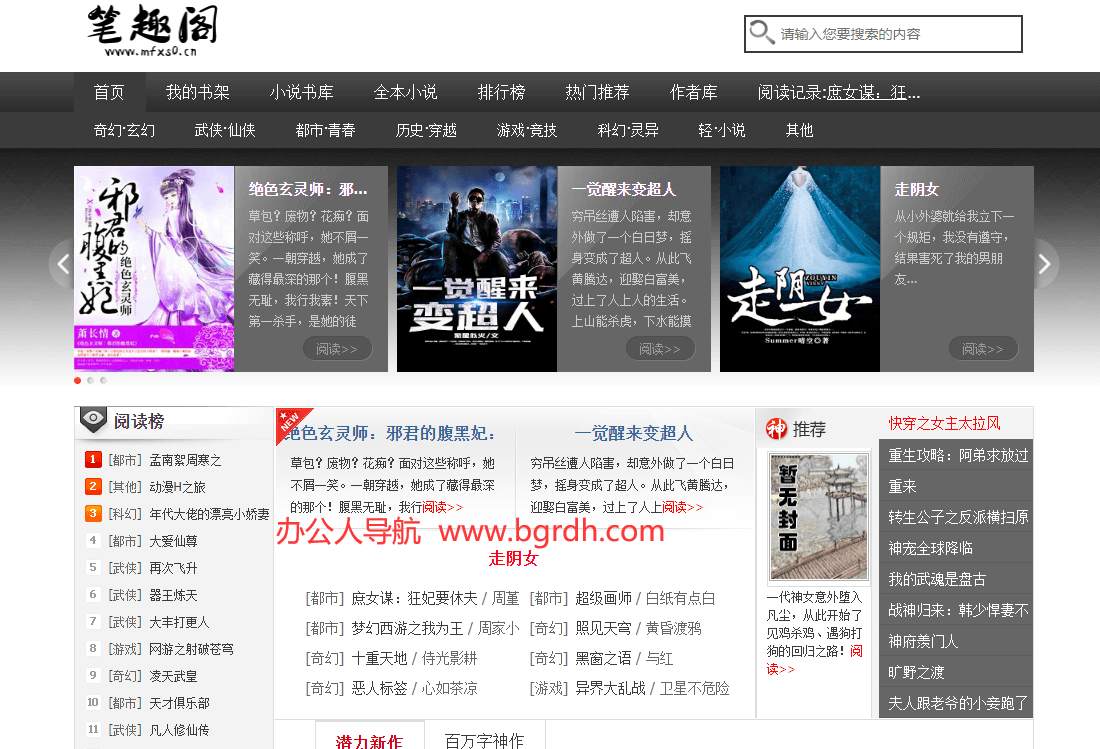Click the 阅读榜 eye icon
Viewport: 1100px width, 749px height.
click(x=94, y=420)
